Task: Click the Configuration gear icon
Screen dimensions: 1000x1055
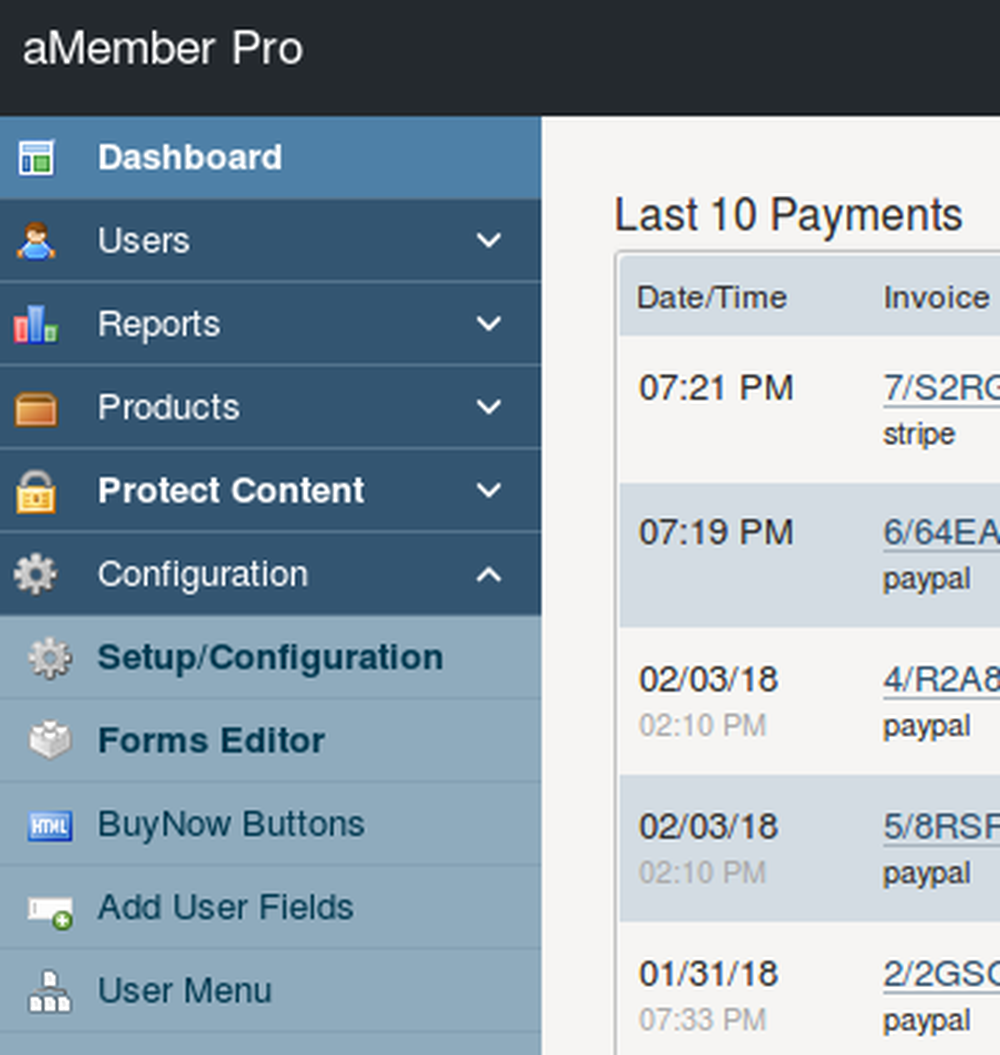Action: [x=36, y=575]
